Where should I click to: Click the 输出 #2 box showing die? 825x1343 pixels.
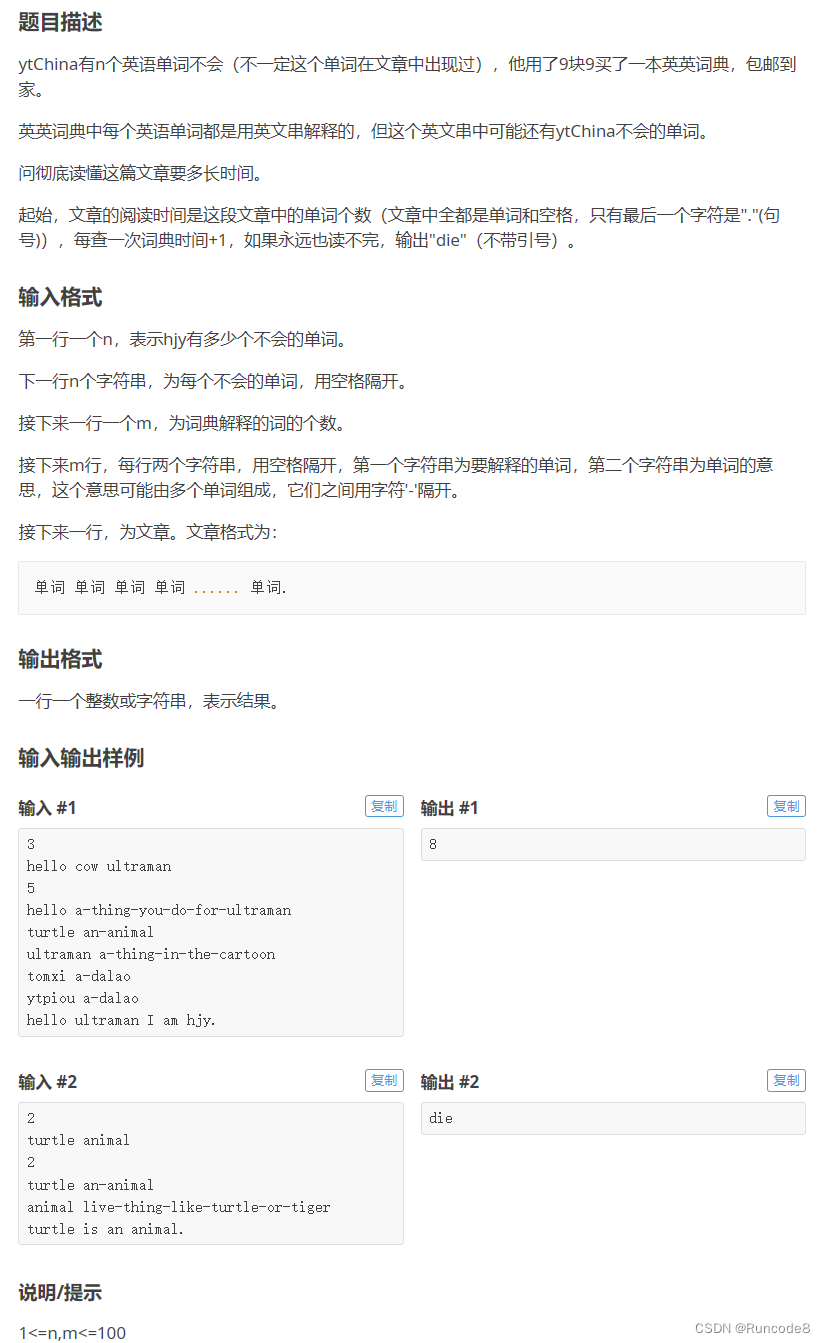(x=613, y=1118)
